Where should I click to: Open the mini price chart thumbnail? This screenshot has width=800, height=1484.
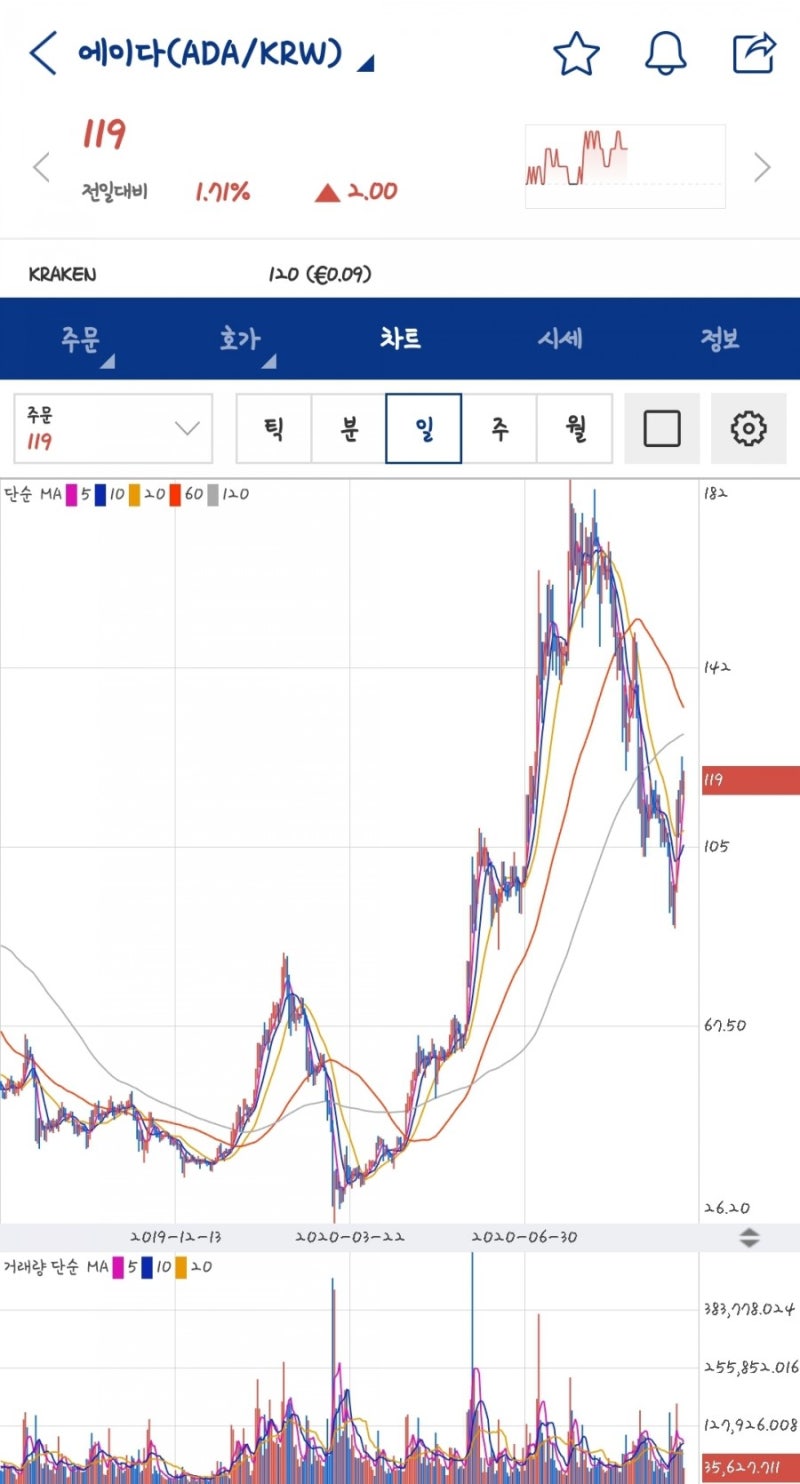coord(626,166)
